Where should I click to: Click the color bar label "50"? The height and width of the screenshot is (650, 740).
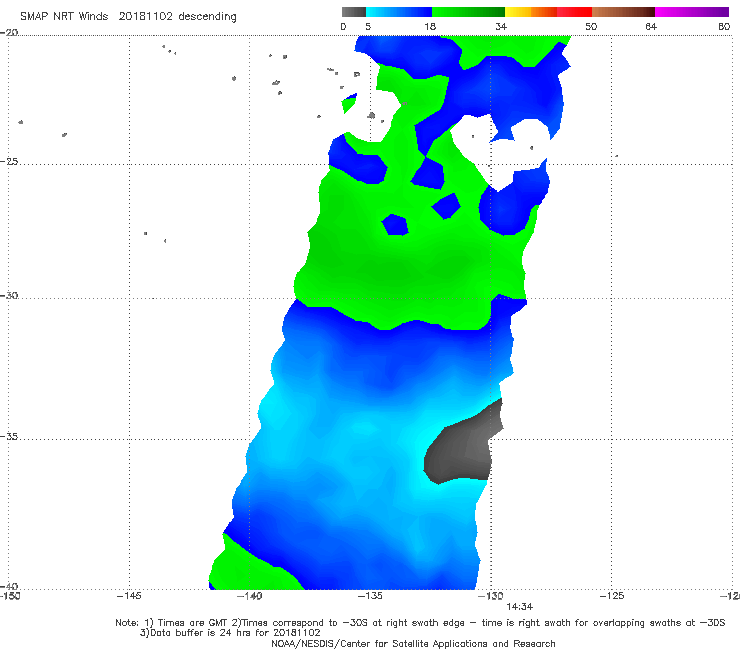pyautogui.click(x=591, y=26)
